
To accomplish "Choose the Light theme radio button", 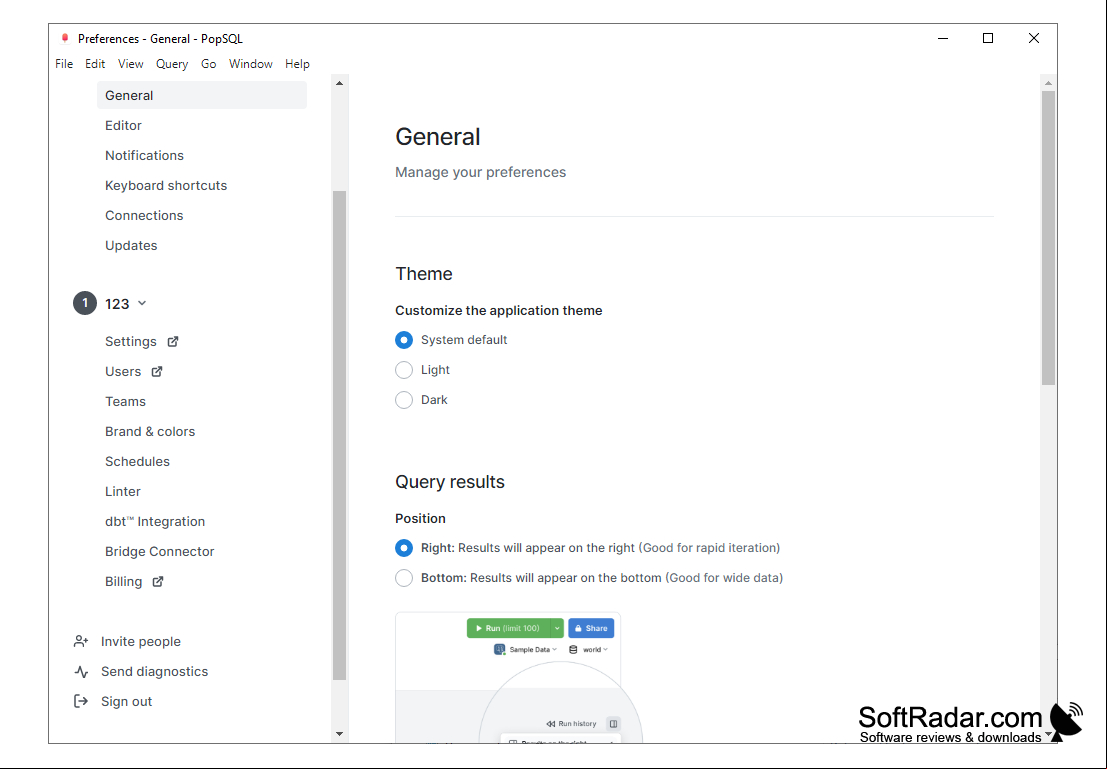I will pyautogui.click(x=404, y=370).
